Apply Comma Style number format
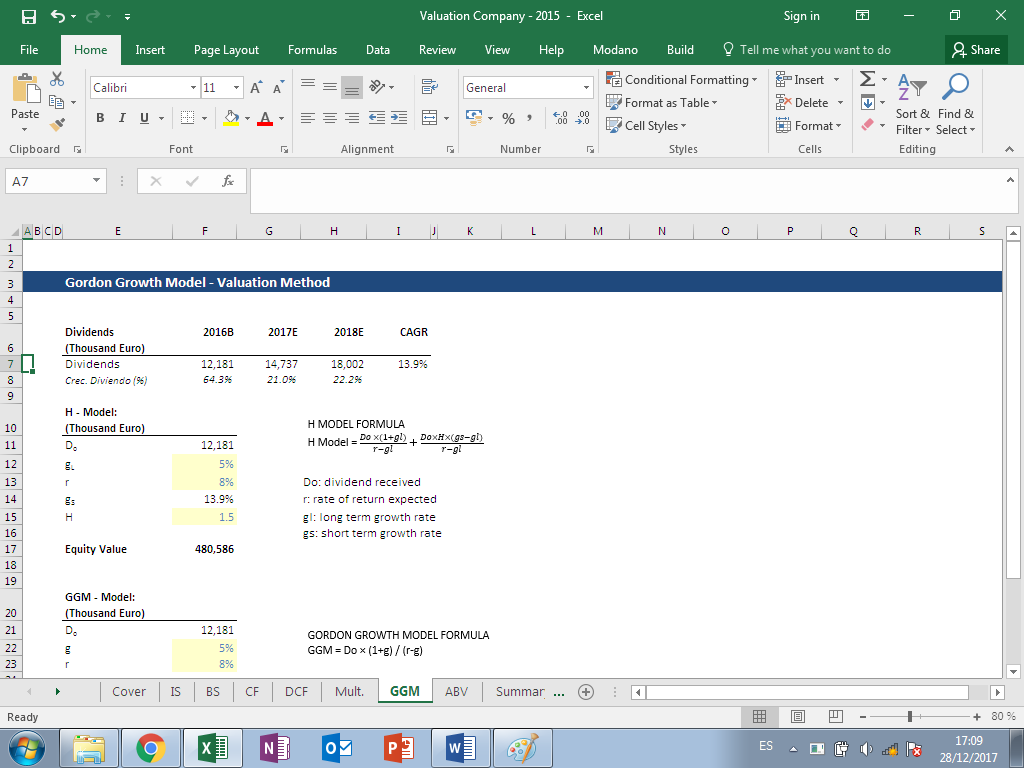Viewport: 1024px width, 768px height. pos(529,118)
